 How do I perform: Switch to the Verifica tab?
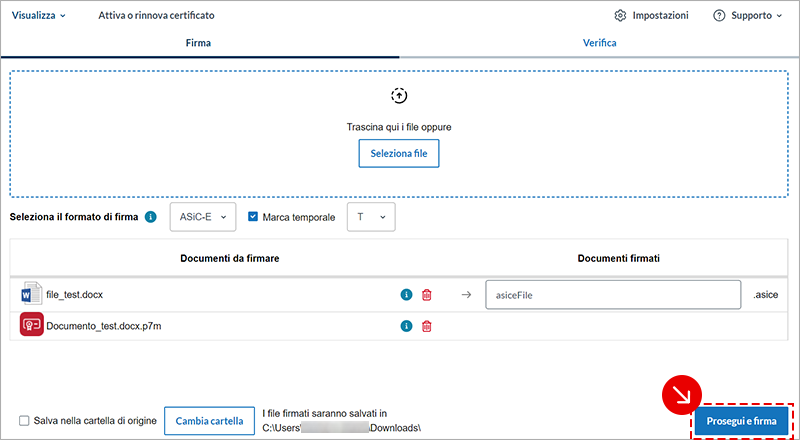coord(599,43)
